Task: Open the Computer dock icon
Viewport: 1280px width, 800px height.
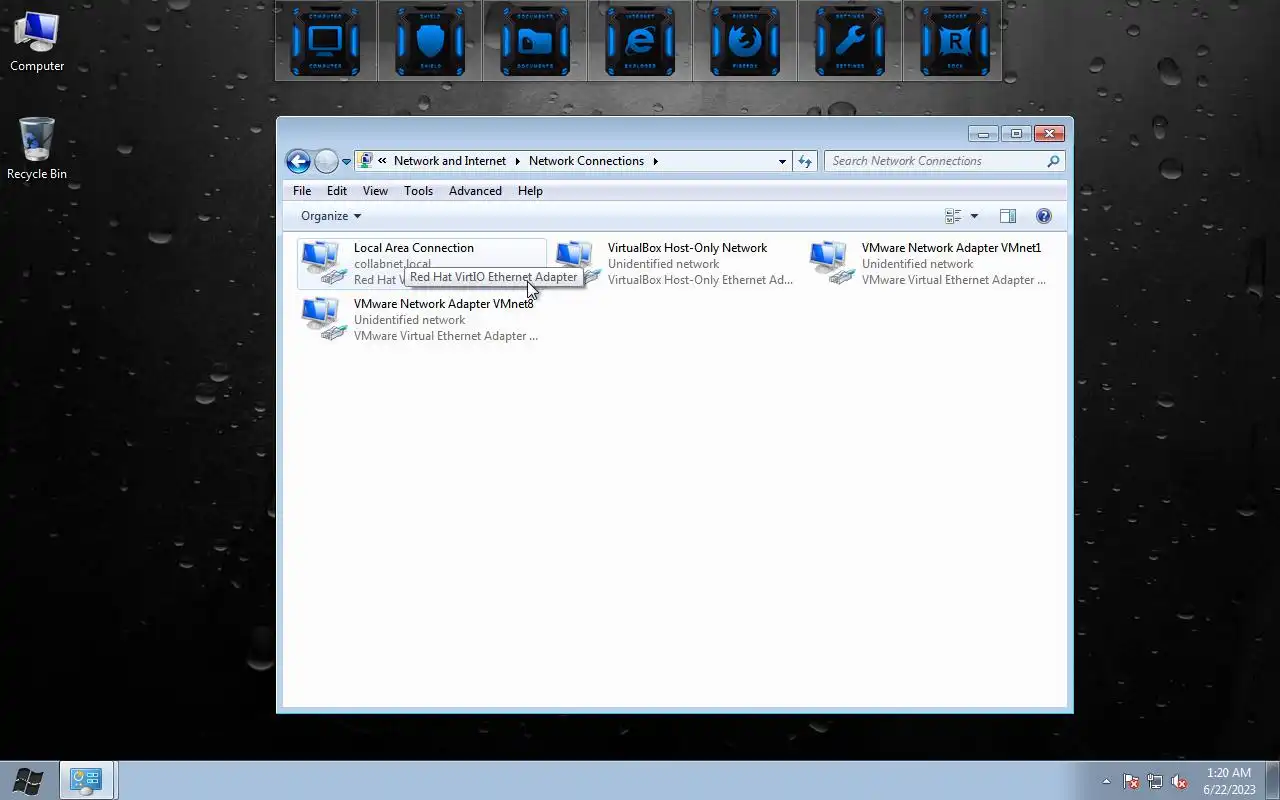Action: point(326,41)
